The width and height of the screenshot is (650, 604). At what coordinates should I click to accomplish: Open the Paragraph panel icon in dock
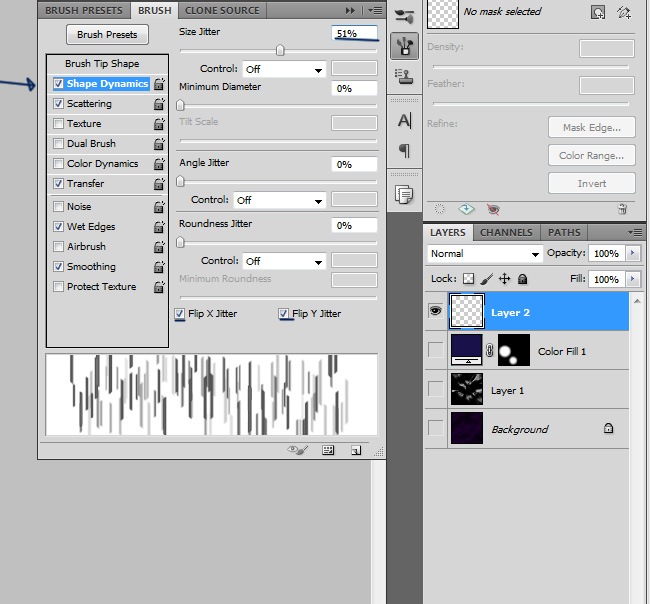(x=405, y=151)
